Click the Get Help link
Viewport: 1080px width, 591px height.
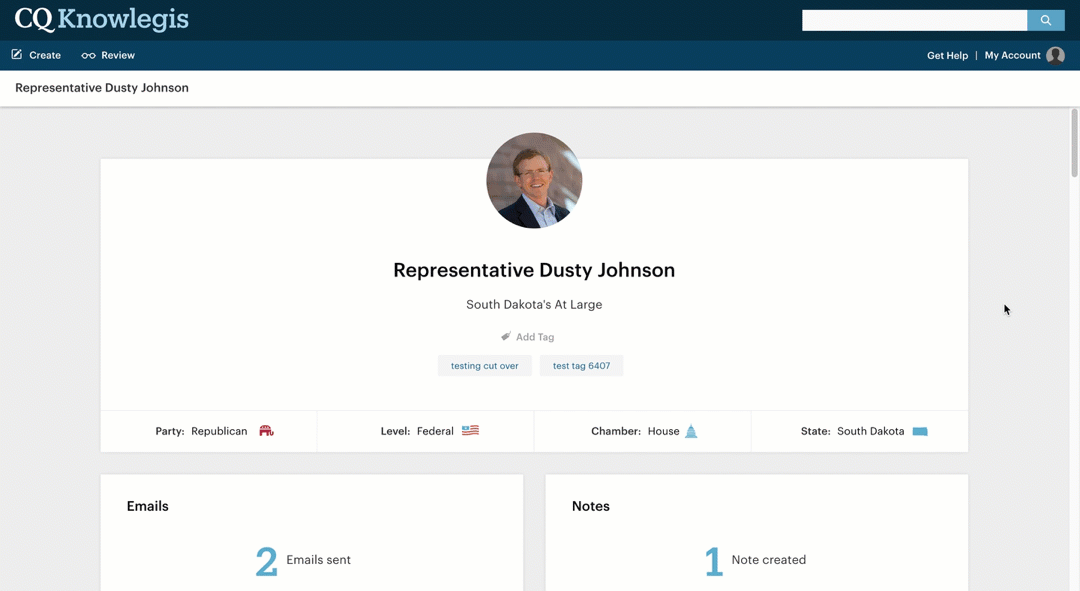pos(947,56)
